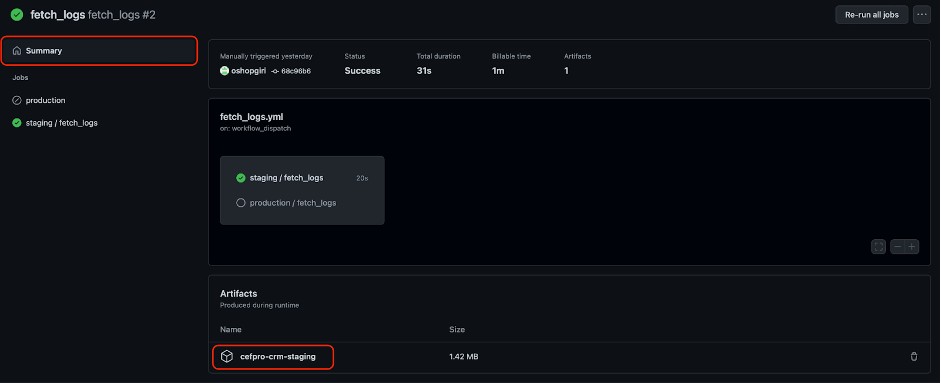Click the Name column header

pos(231,330)
